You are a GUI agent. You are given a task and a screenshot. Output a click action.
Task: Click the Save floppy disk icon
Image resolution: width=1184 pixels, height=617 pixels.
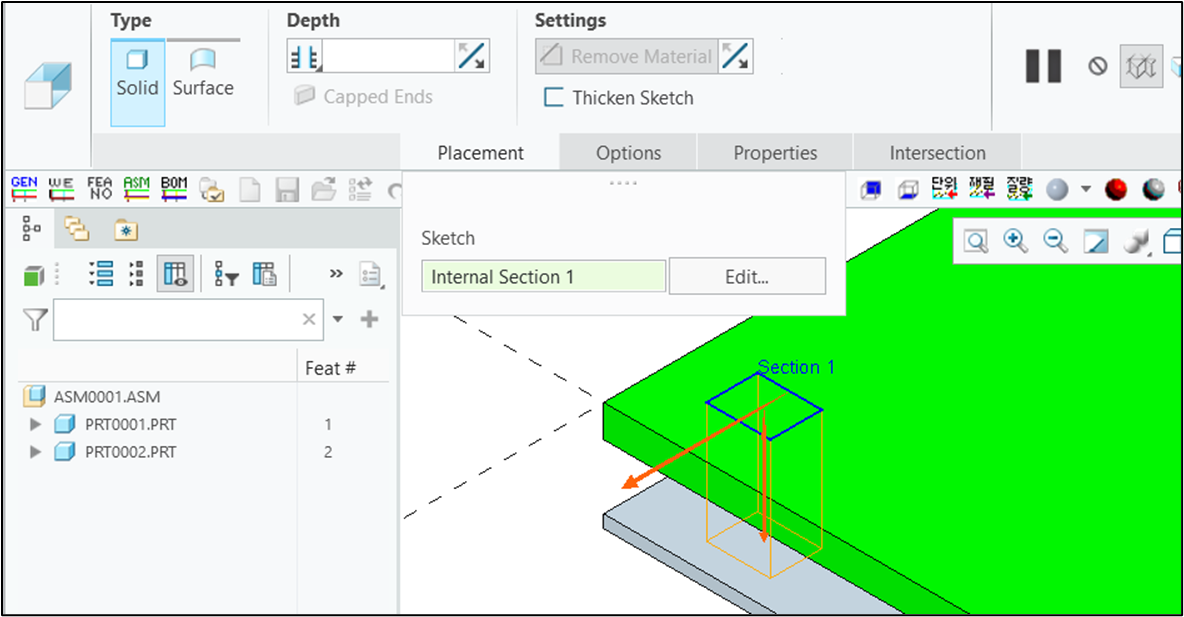pyautogui.click(x=287, y=190)
